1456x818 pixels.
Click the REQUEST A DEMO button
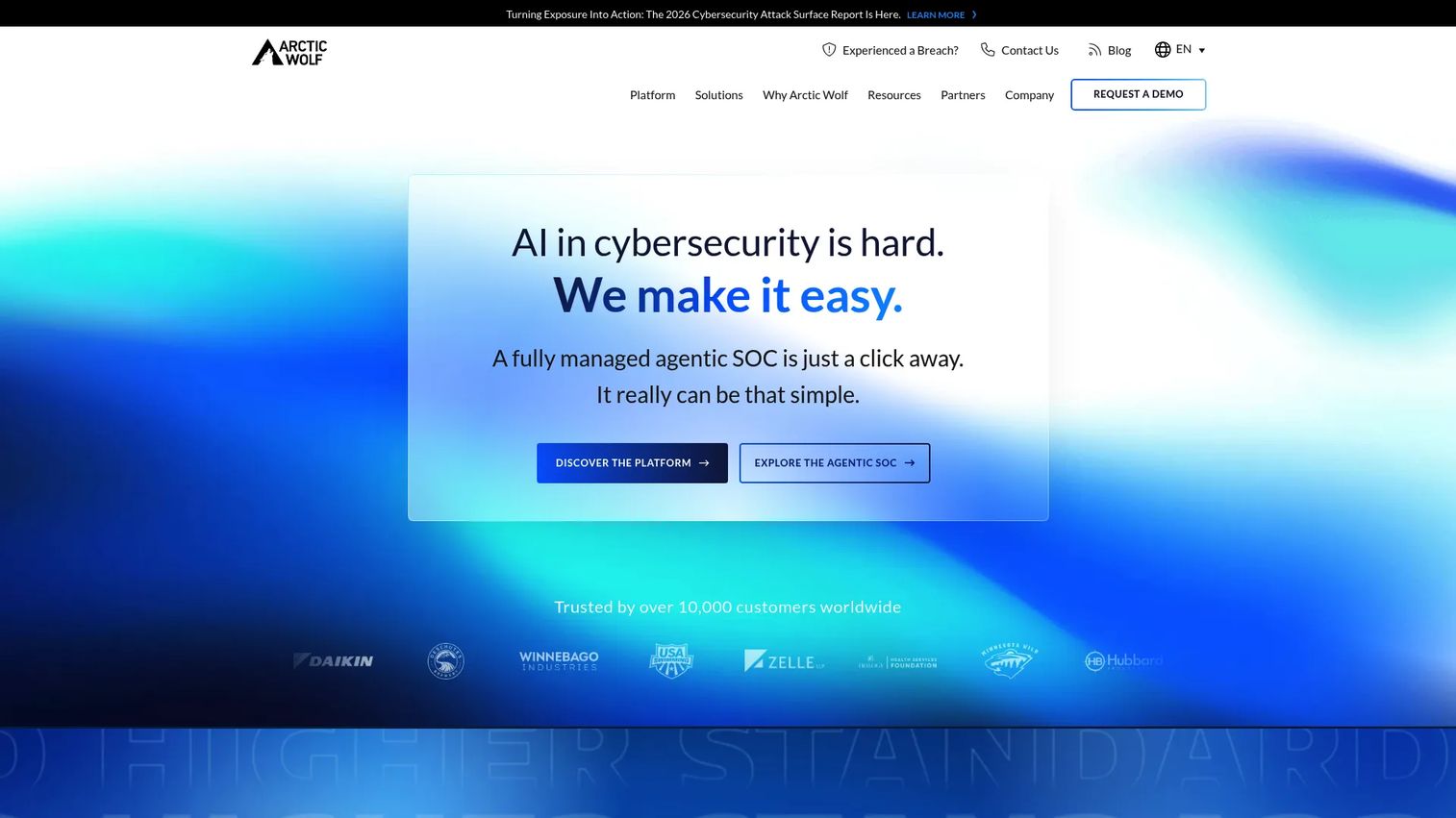point(1138,94)
